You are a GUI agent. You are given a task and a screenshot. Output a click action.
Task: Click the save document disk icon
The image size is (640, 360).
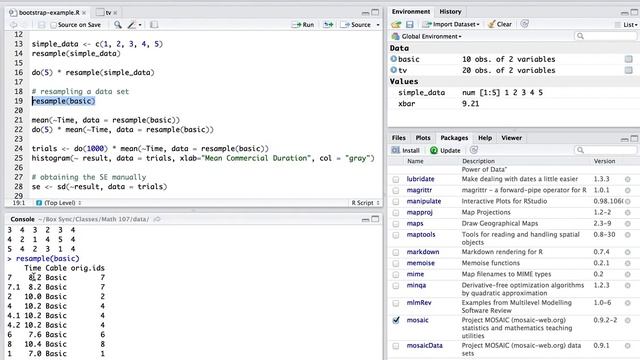[x=41, y=25]
